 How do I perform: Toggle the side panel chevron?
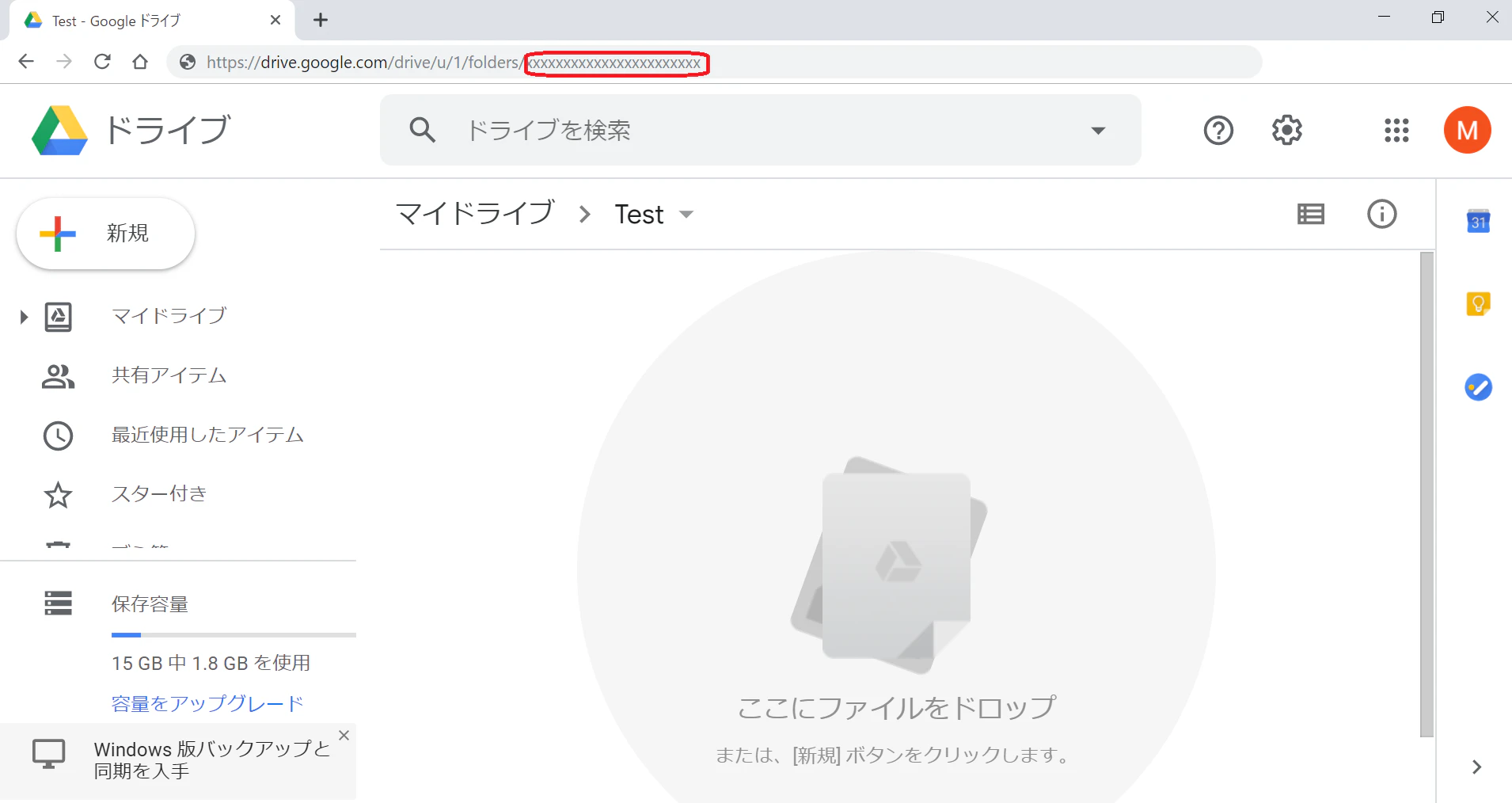[1476, 767]
